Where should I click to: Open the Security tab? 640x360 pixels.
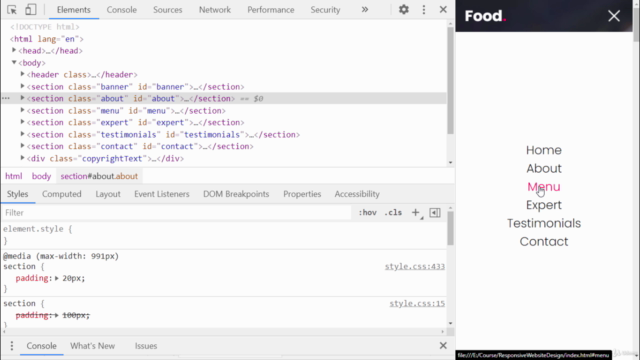tap(325, 10)
